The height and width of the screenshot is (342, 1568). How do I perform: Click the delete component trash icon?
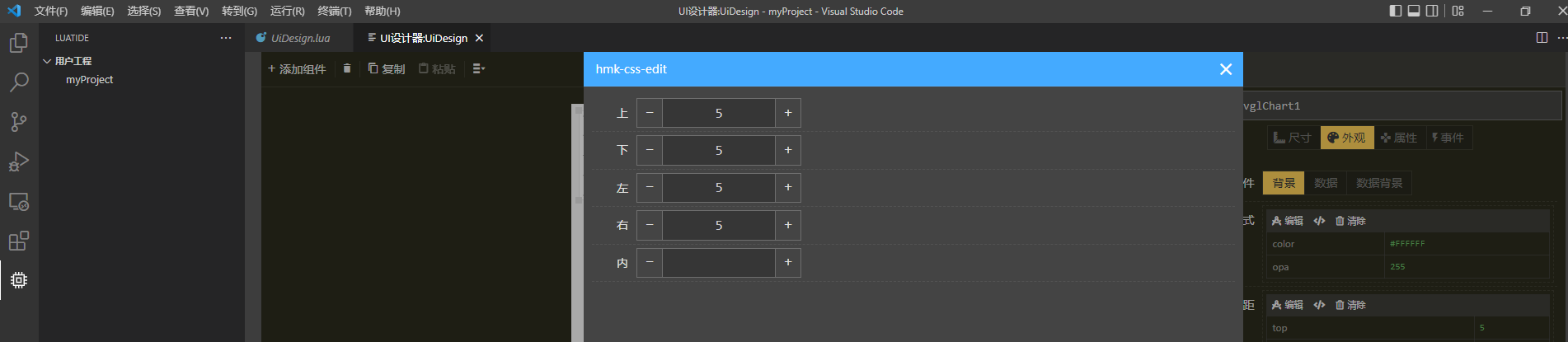click(347, 68)
